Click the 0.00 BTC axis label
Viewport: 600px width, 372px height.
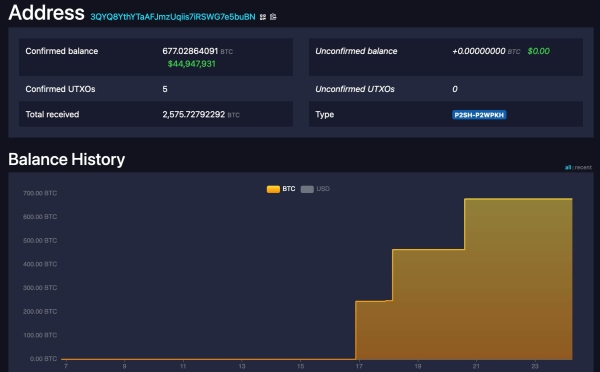click(43, 359)
